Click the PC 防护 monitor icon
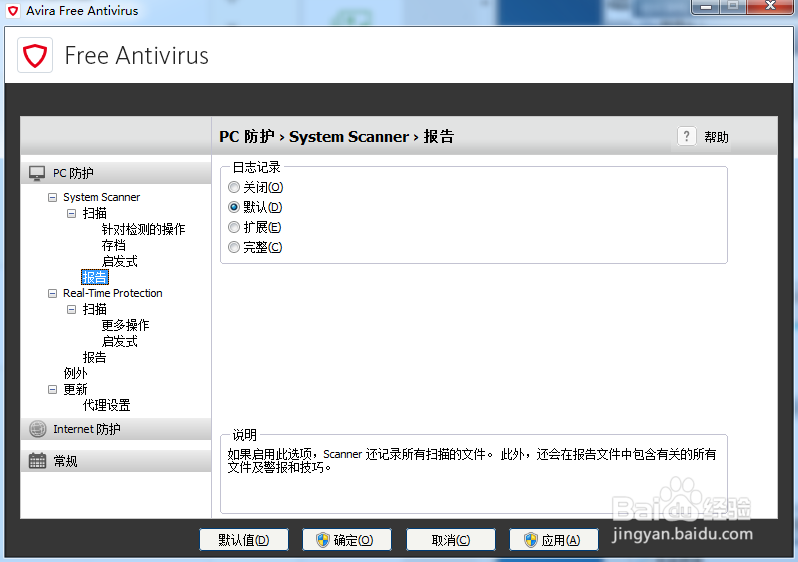Viewport: 798px width, 562px height. [37, 173]
